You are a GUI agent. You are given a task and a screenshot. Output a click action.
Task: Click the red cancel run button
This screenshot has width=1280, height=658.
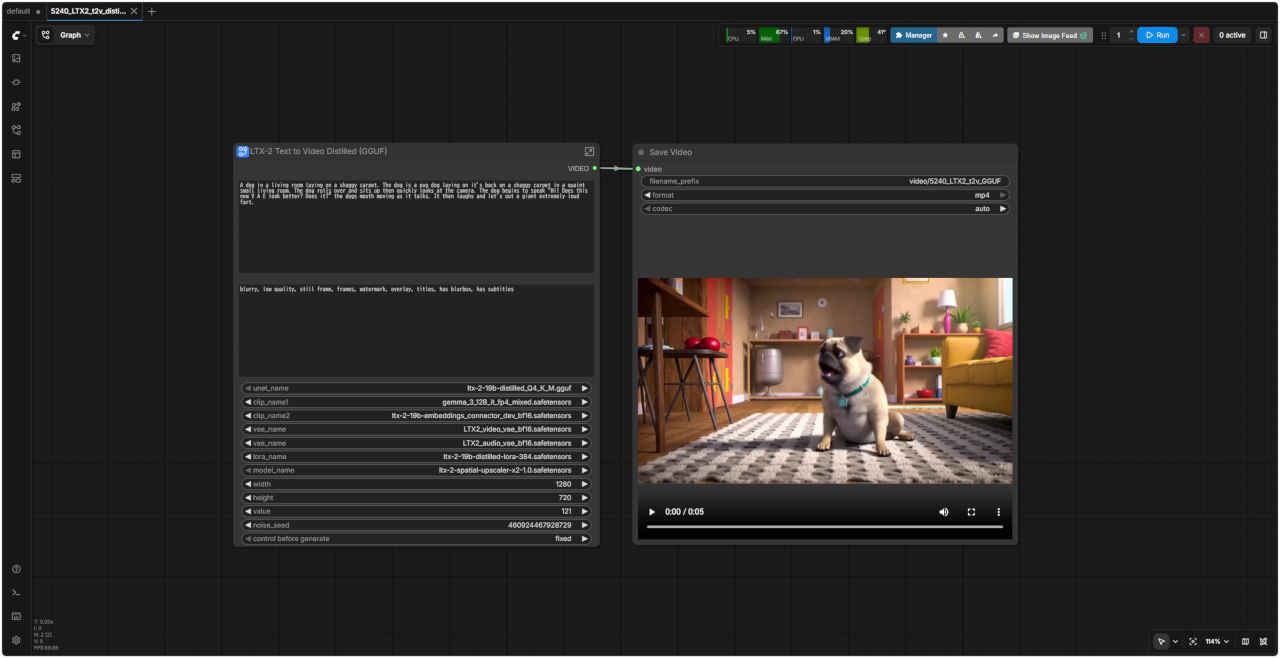coord(1201,35)
